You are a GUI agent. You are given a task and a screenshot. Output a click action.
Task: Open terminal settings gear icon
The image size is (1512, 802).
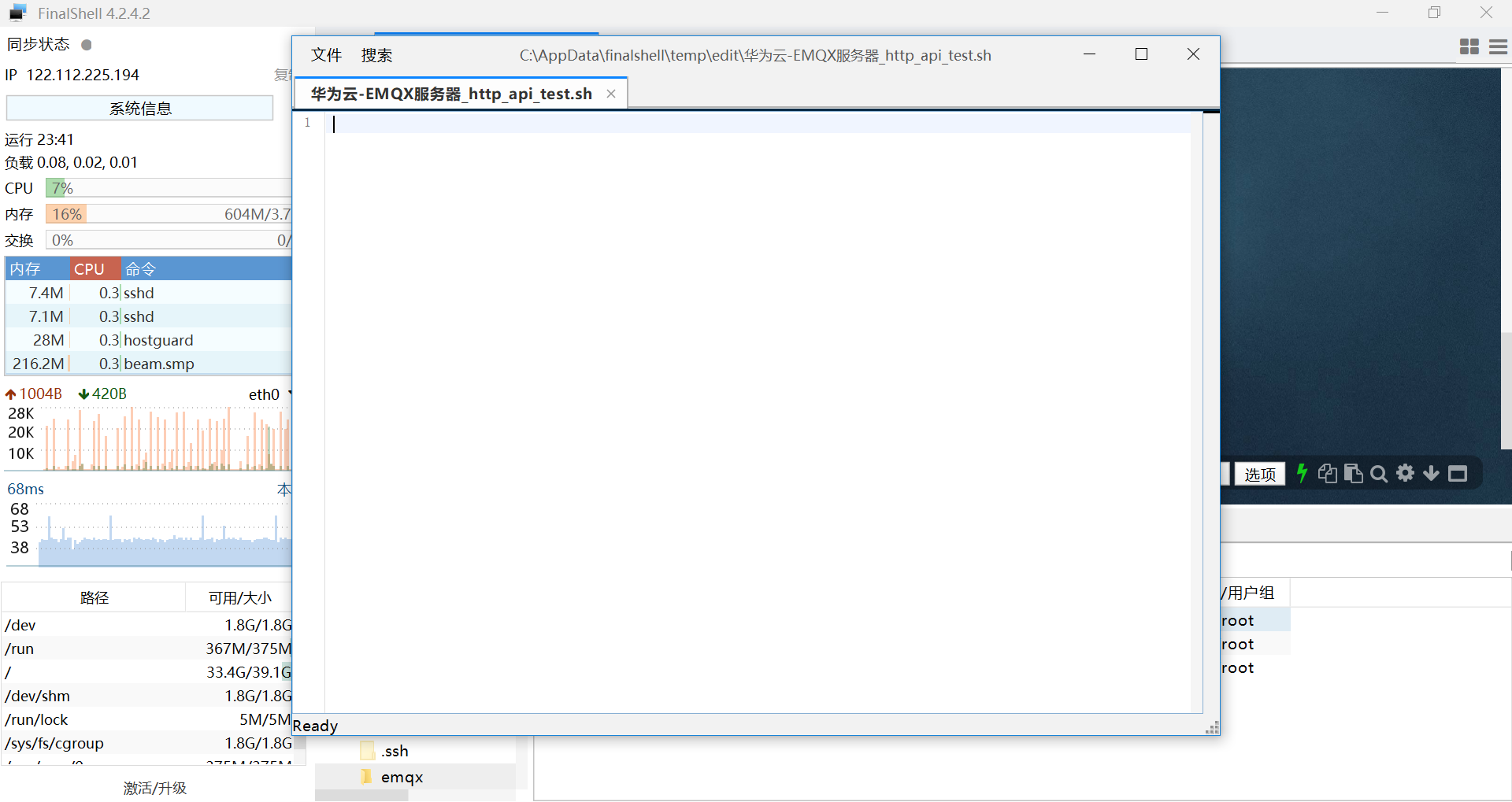1406,473
